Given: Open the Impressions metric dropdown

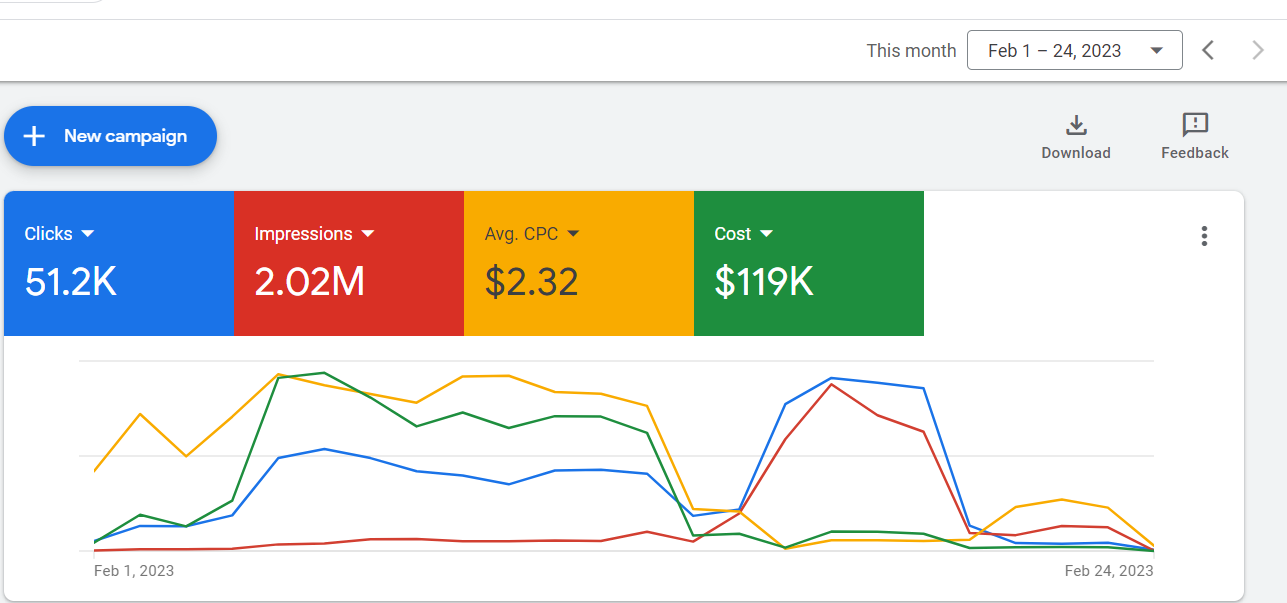Looking at the screenshot, I should 369,233.
